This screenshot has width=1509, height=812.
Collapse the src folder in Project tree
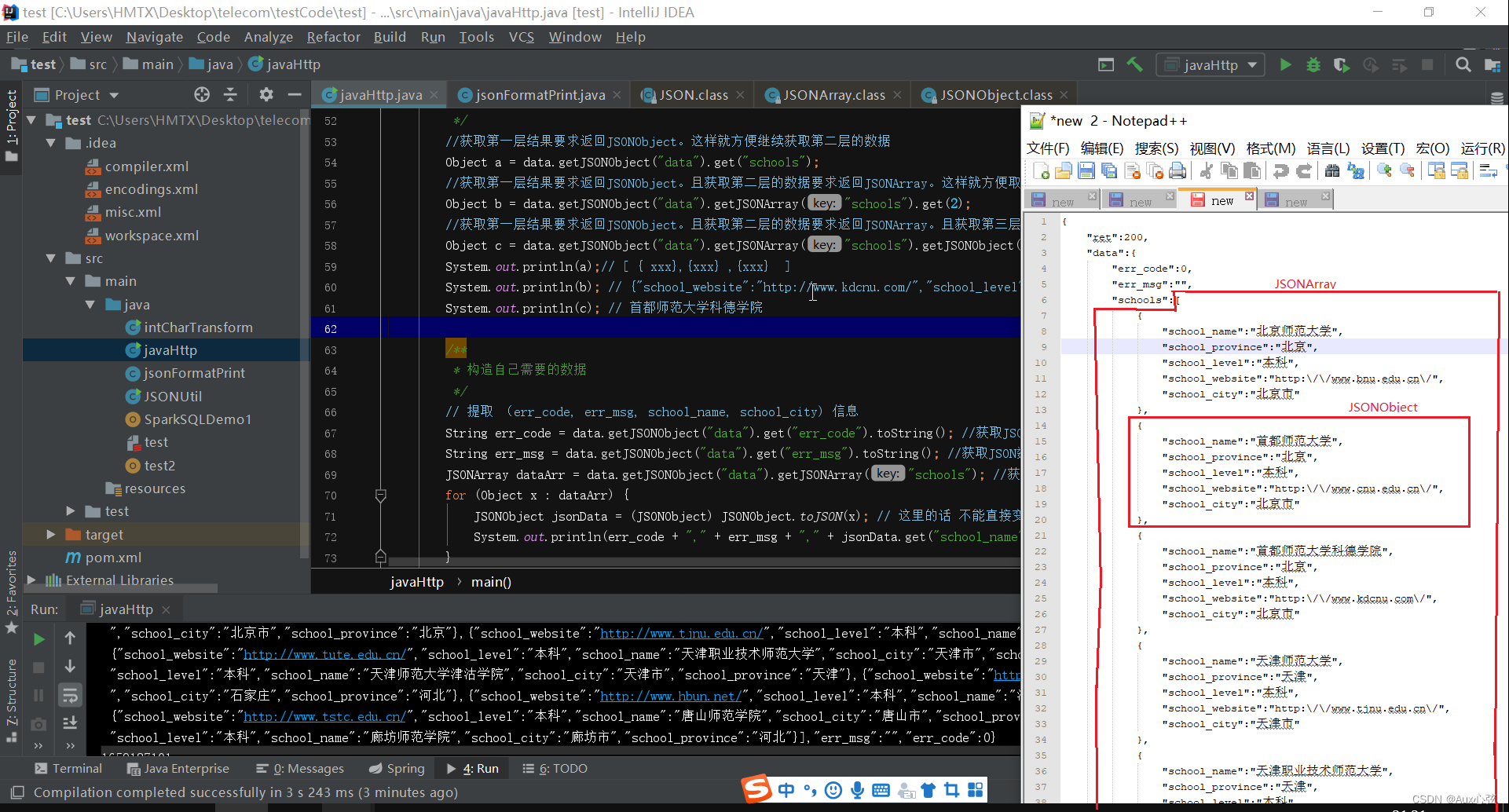click(50, 258)
